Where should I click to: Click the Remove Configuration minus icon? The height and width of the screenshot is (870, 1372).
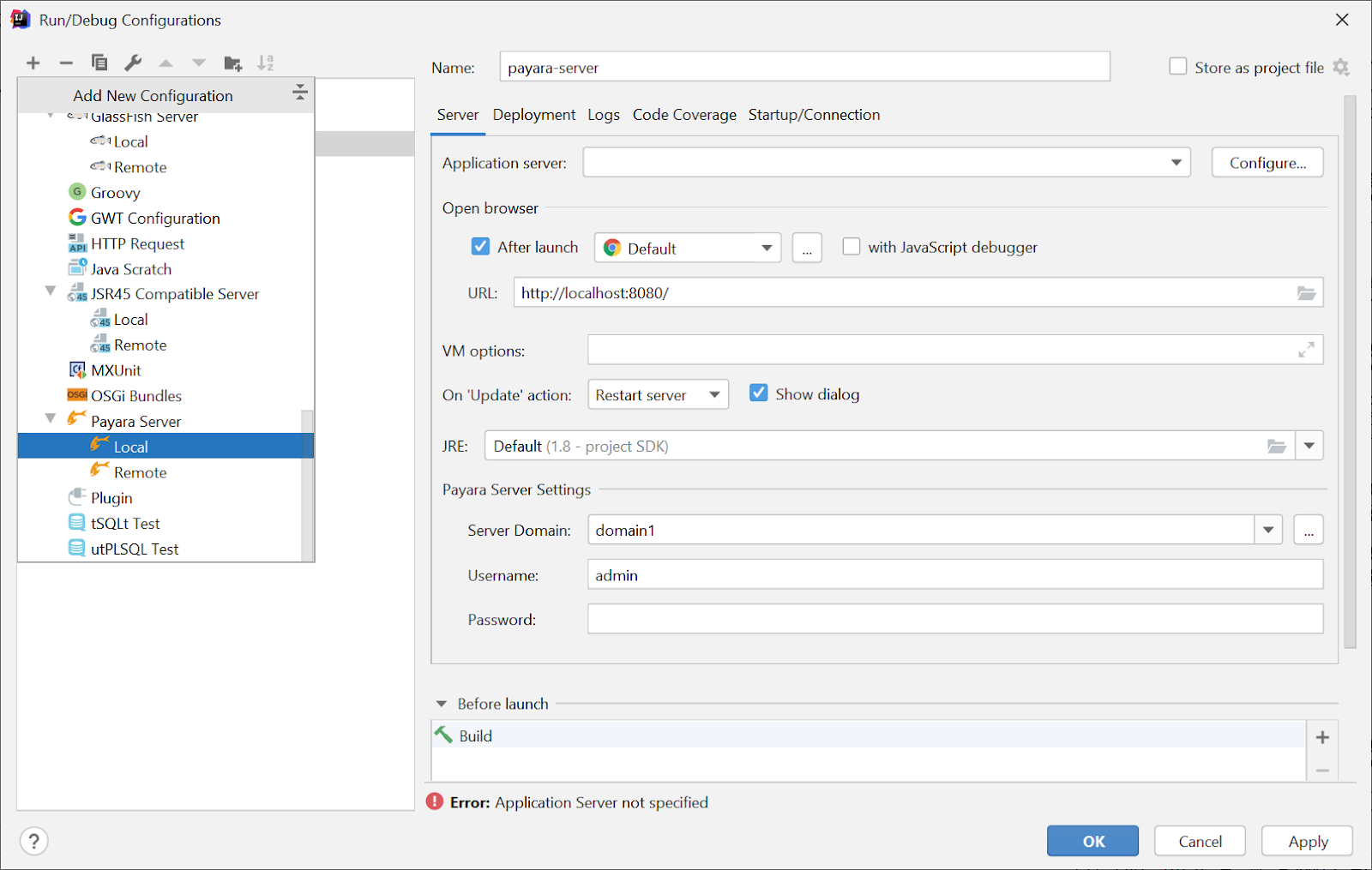66,63
